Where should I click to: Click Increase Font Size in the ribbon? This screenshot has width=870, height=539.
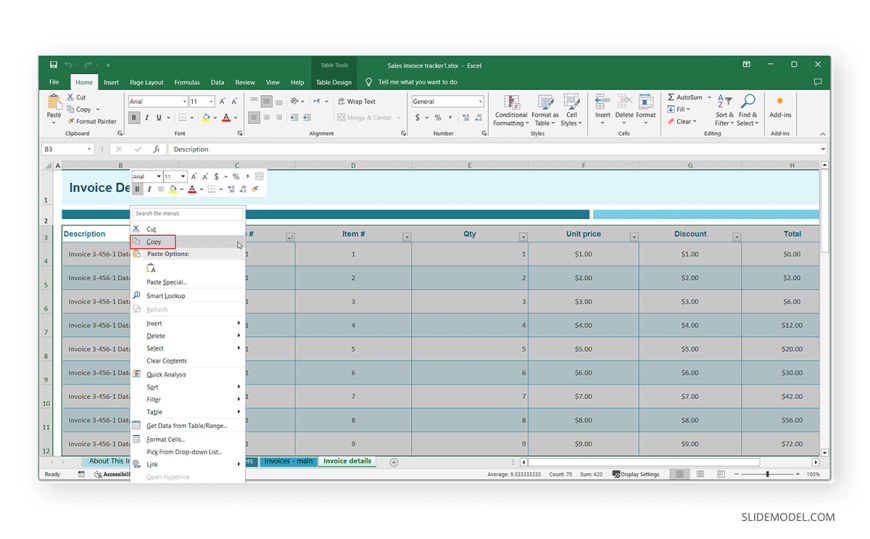tap(222, 102)
